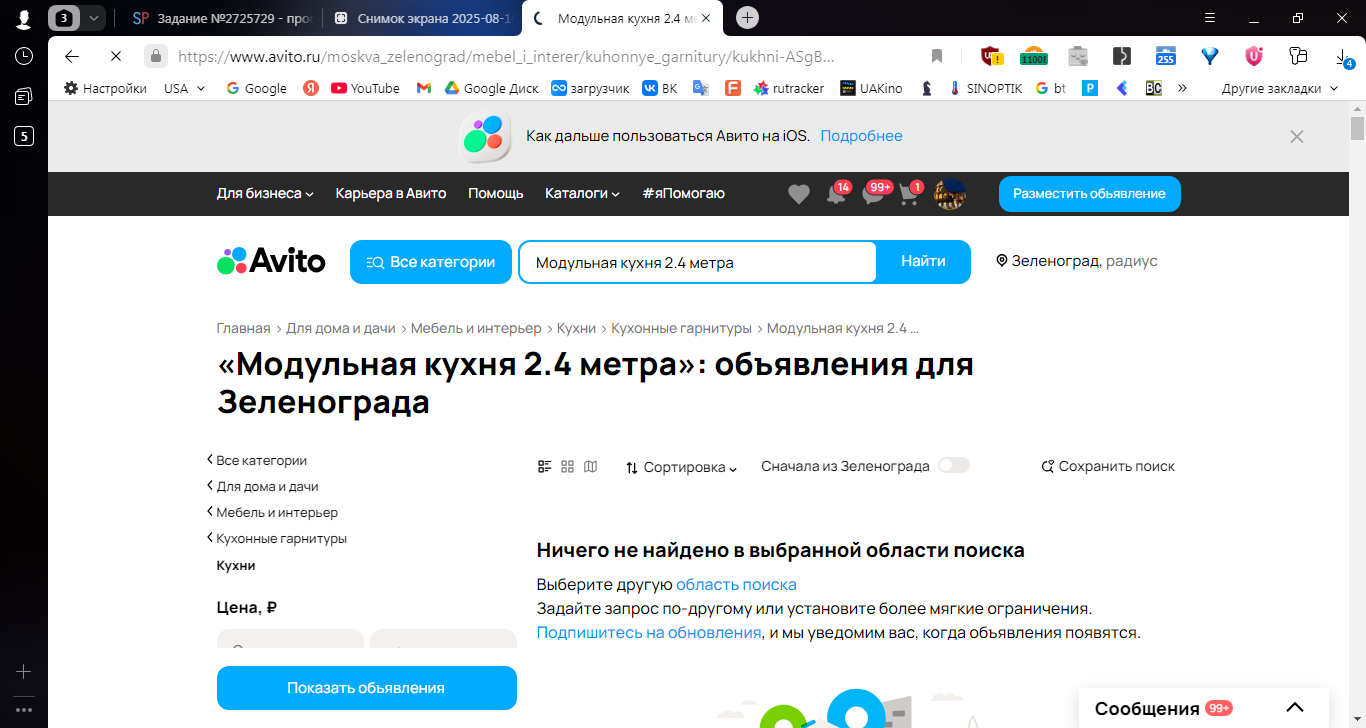Open the Подробнее link in banner
The width and height of the screenshot is (1366, 728).
click(x=861, y=136)
